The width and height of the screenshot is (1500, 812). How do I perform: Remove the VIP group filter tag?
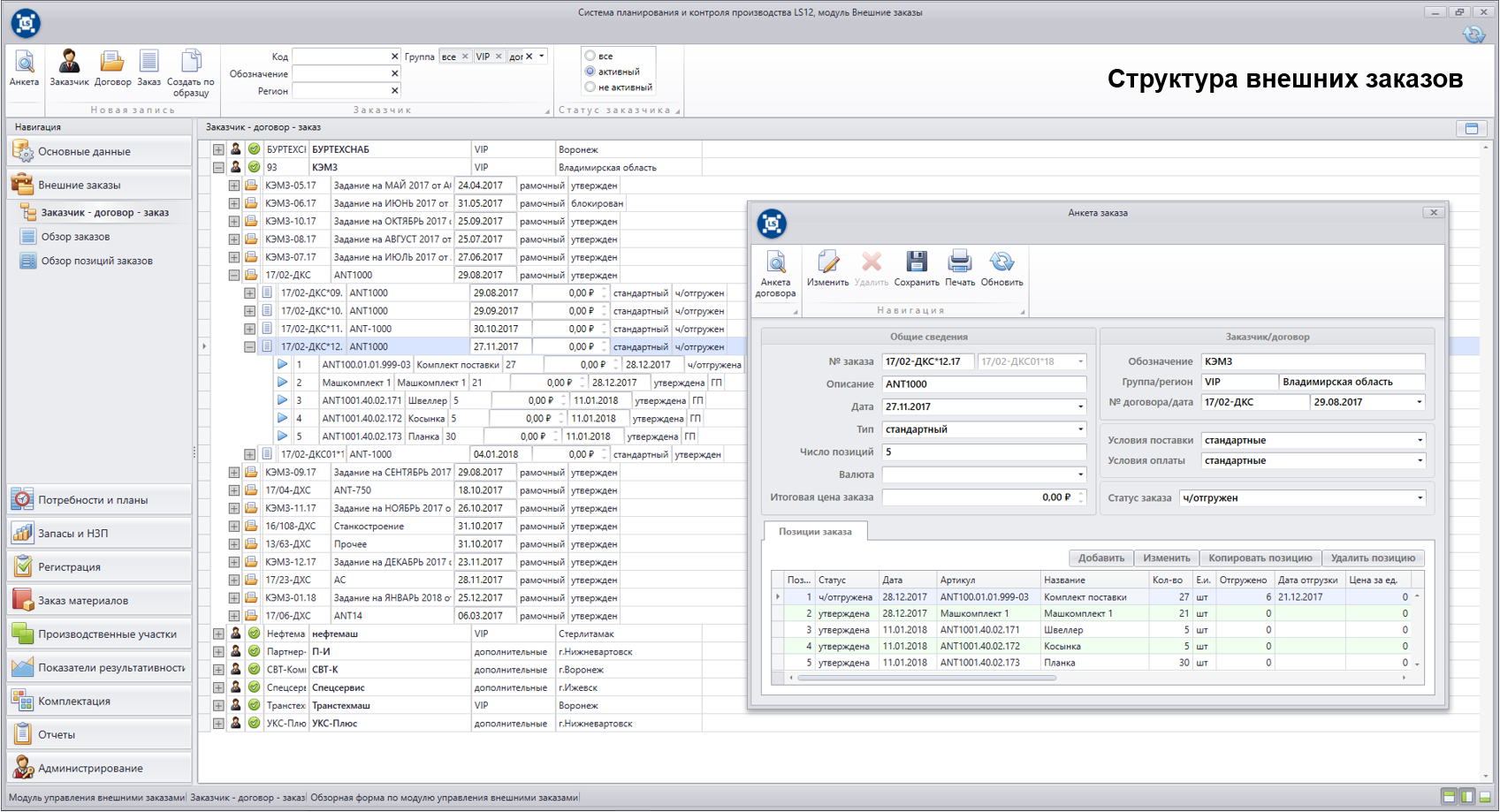499,56
